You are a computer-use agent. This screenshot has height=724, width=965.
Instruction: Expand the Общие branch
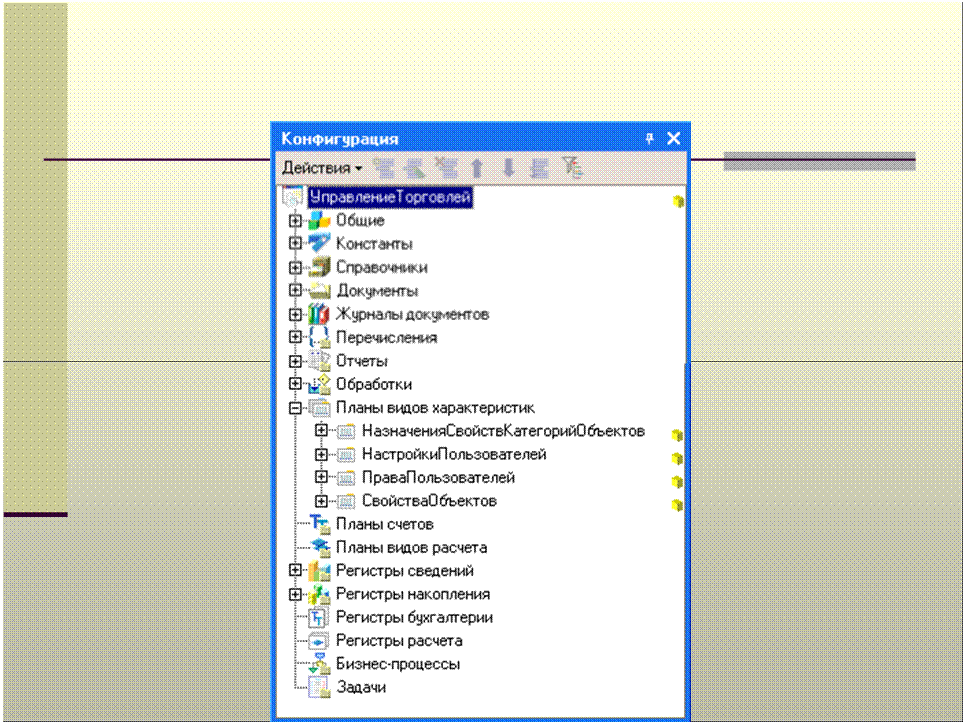coord(295,220)
